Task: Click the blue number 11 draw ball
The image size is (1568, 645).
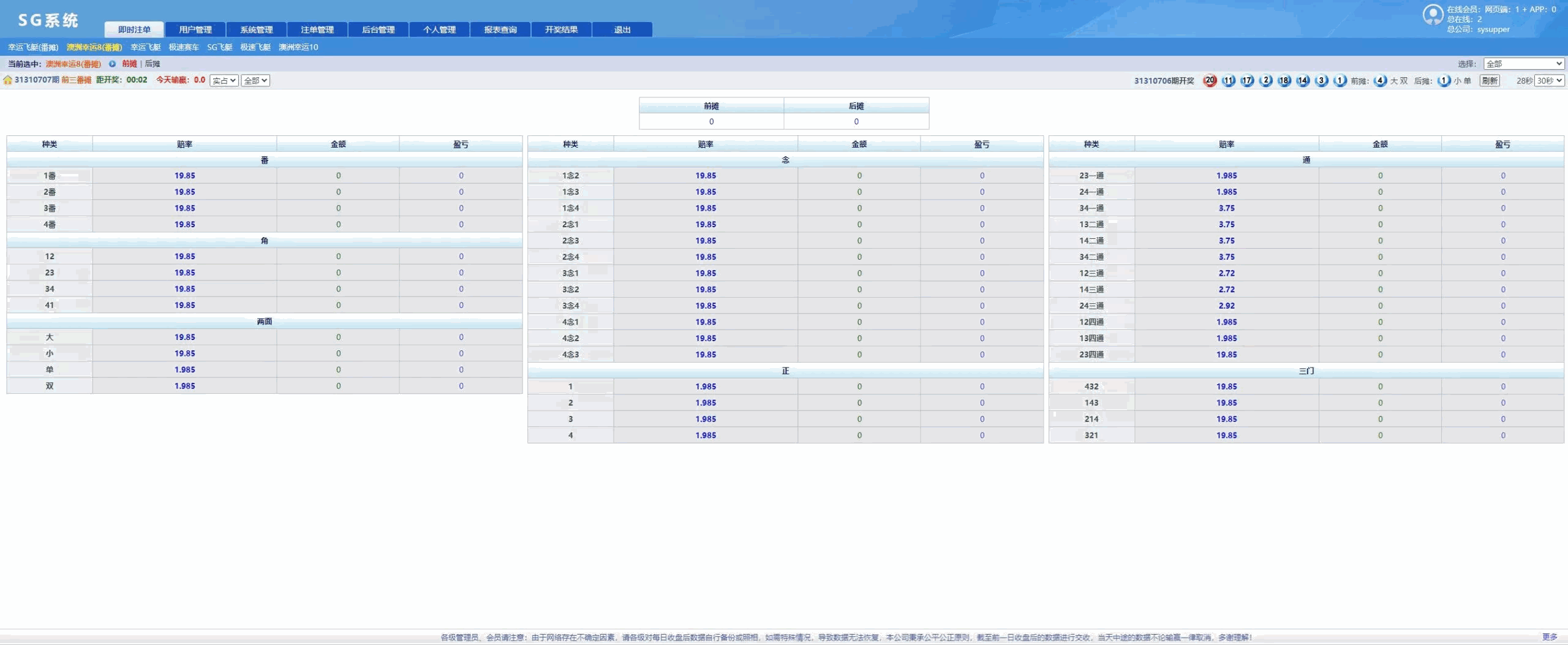Action: (x=1228, y=81)
